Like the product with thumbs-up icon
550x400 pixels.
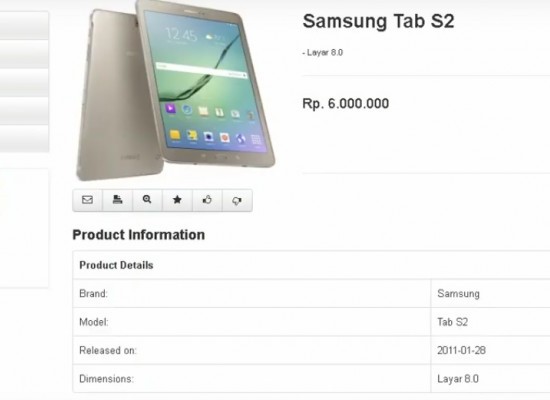207,200
